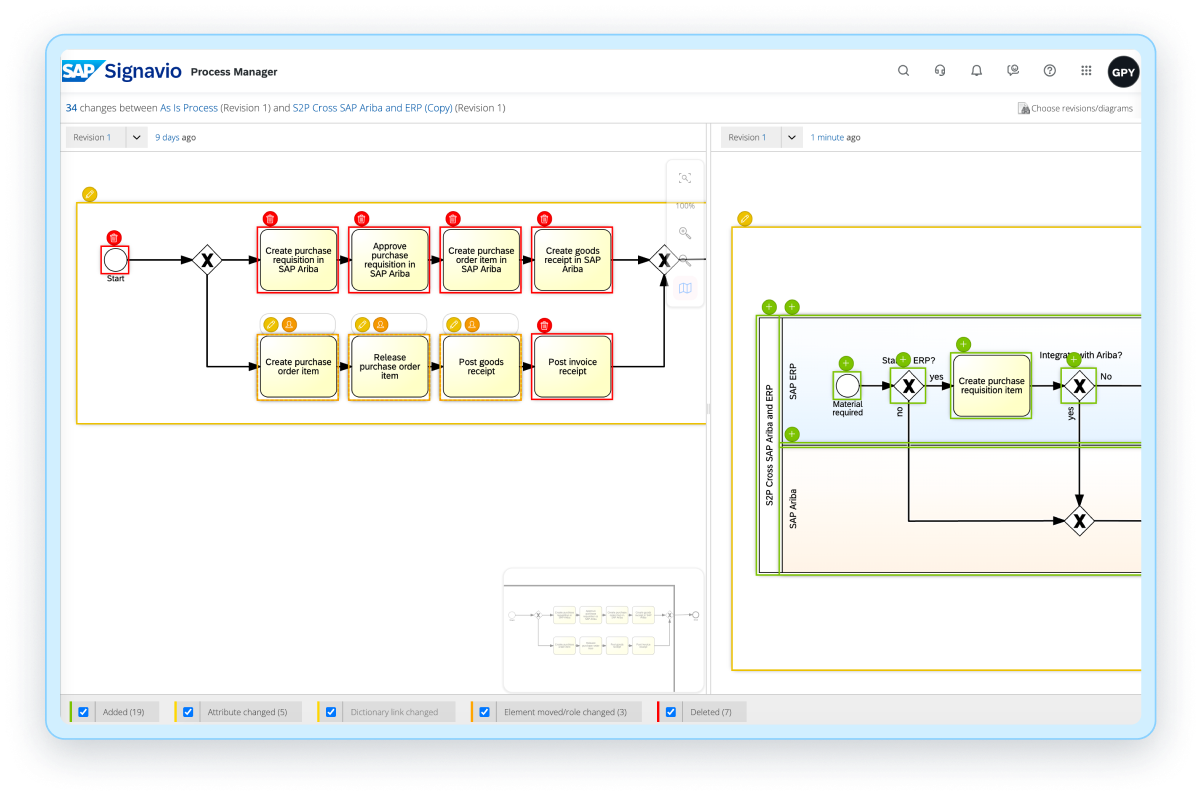Open the apps grid launcher
Screen dimensions: 1202x797
pos(1086,71)
